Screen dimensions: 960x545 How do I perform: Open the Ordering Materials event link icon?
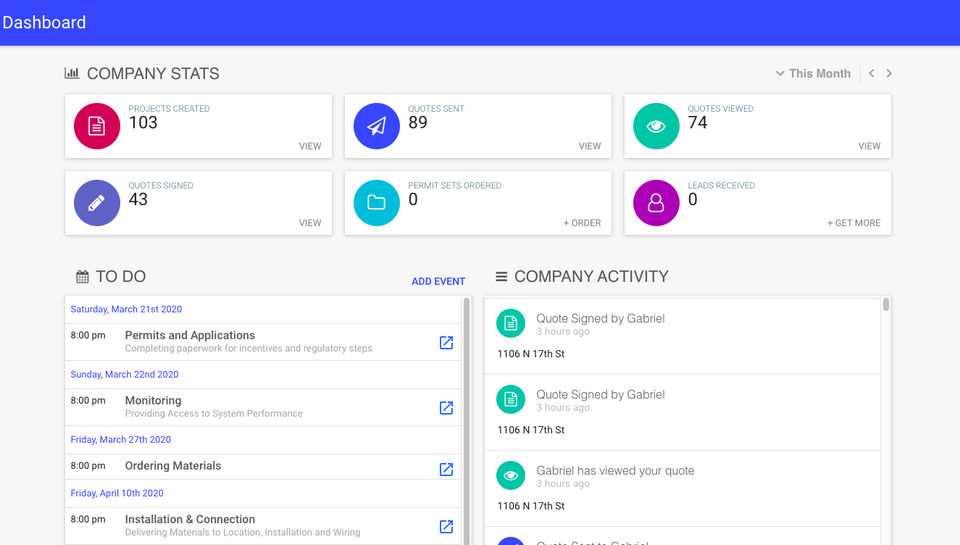coord(446,469)
